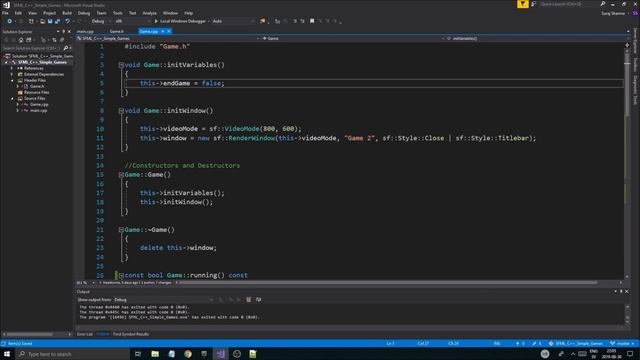
Task: Open the Error List tab
Action: pyautogui.click(x=85, y=334)
